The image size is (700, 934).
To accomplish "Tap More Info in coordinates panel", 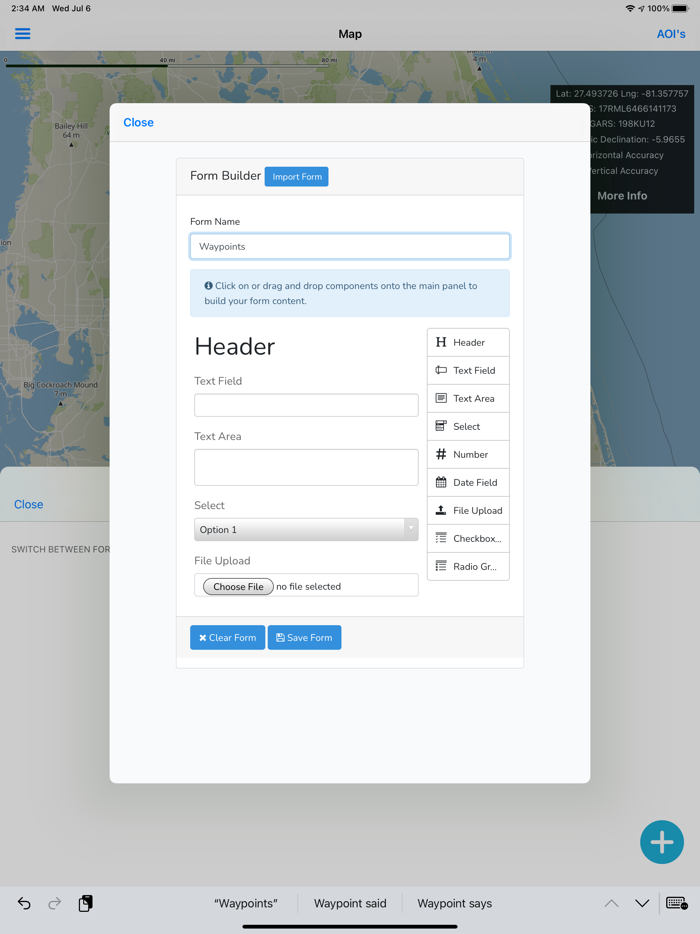I will coord(622,196).
